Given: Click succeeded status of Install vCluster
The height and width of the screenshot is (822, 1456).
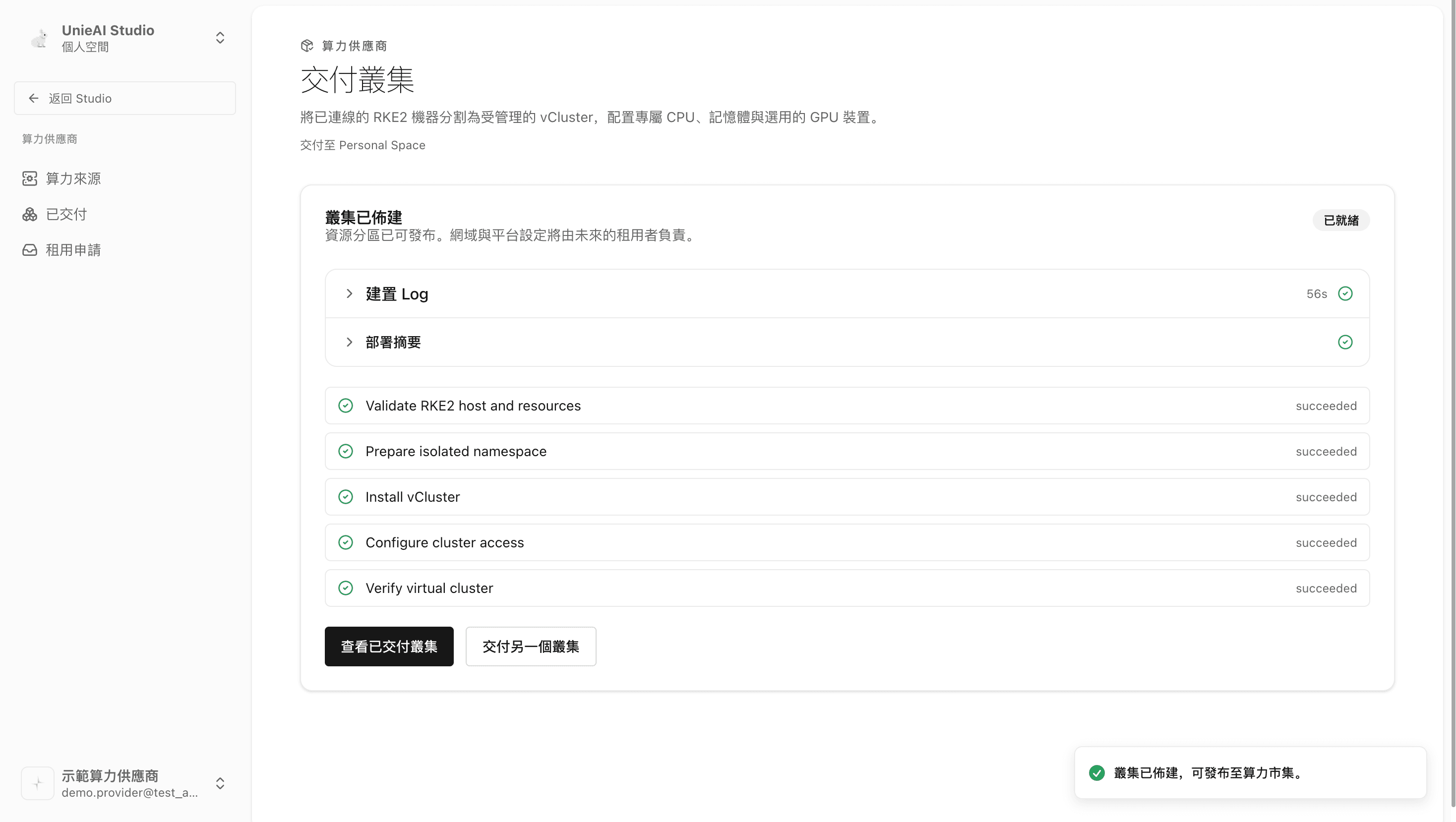Looking at the screenshot, I should (x=1326, y=497).
